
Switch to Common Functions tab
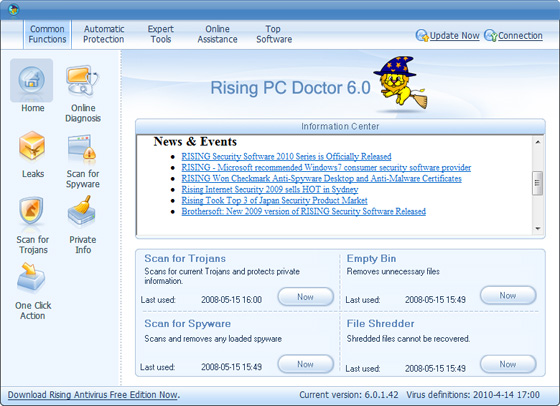48,34
